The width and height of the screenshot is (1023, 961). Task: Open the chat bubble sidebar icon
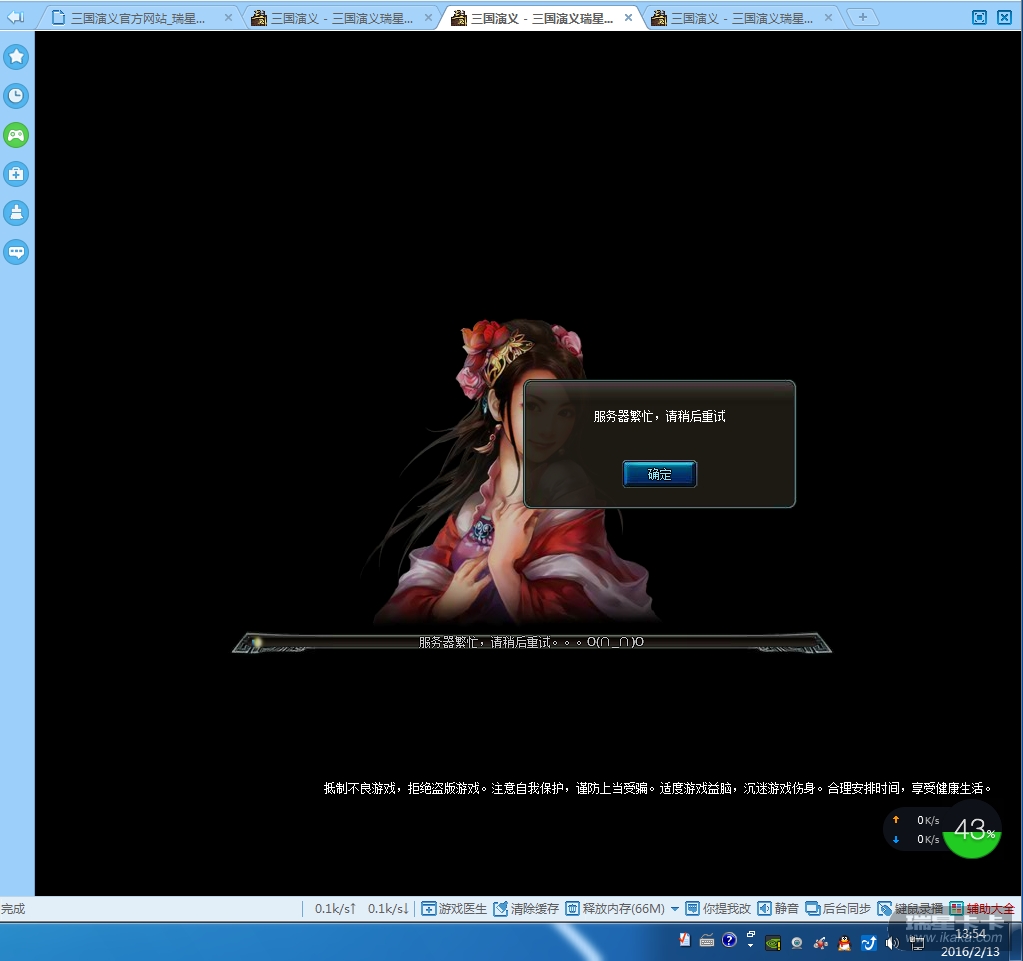(x=16, y=252)
